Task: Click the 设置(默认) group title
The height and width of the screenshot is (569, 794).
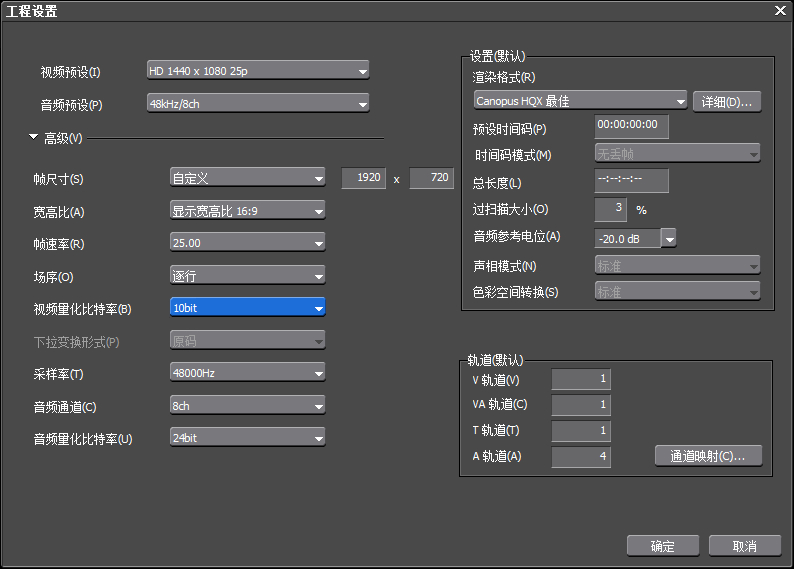Action: (498, 56)
